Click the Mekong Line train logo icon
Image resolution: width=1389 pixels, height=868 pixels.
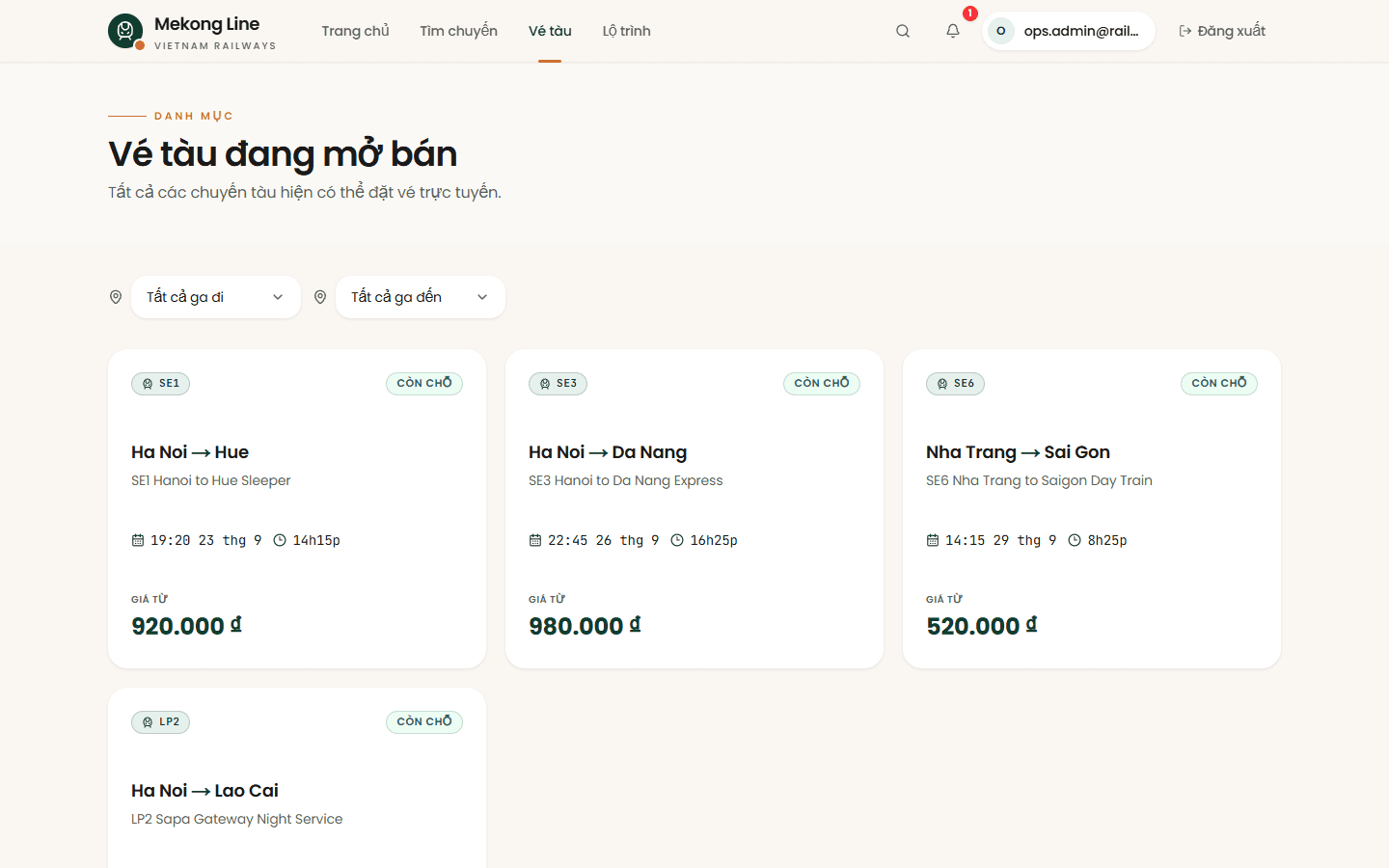[x=125, y=31]
